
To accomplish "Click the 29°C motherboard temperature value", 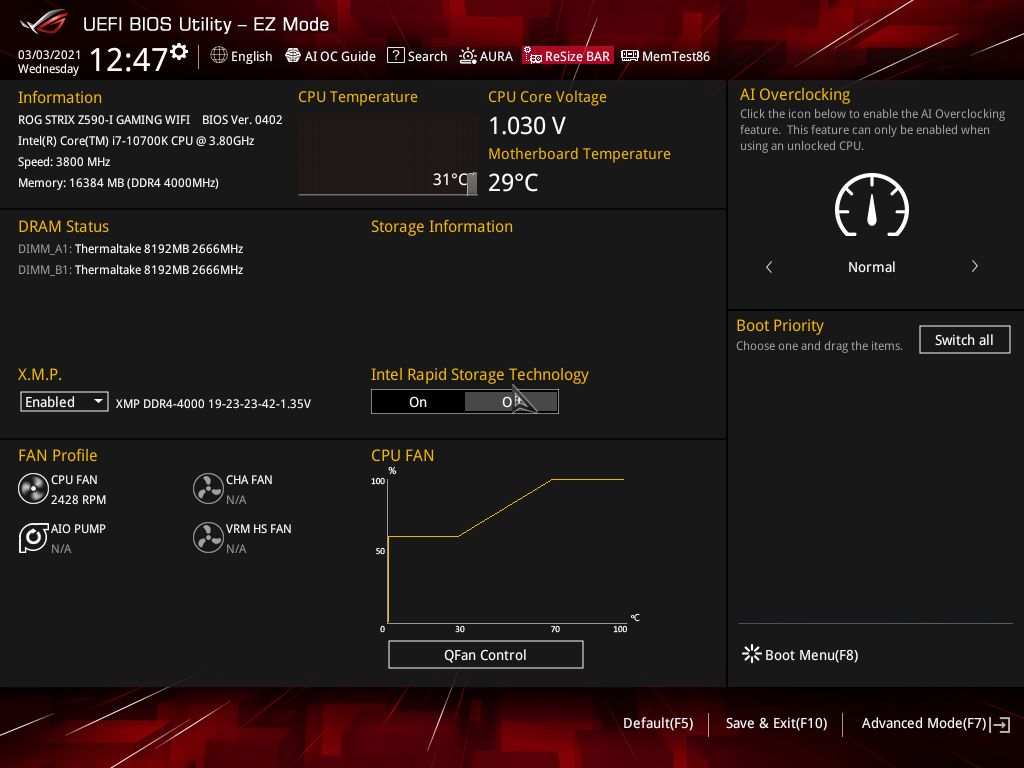I will tap(513, 182).
